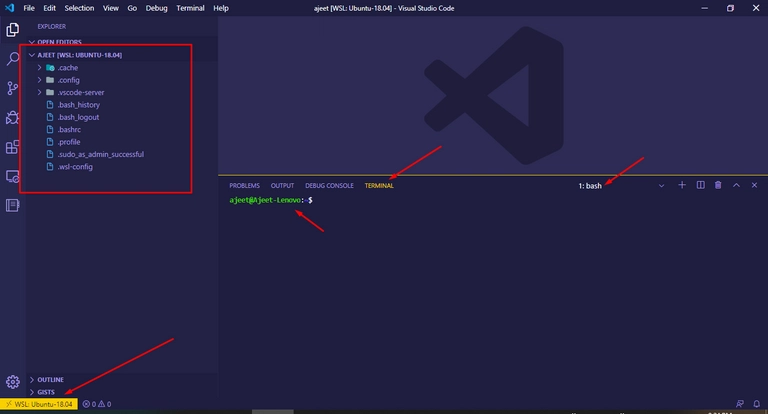This screenshot has width=768, height=414.
Task: Kill terminal with trash icon
Action: [718, 185]
